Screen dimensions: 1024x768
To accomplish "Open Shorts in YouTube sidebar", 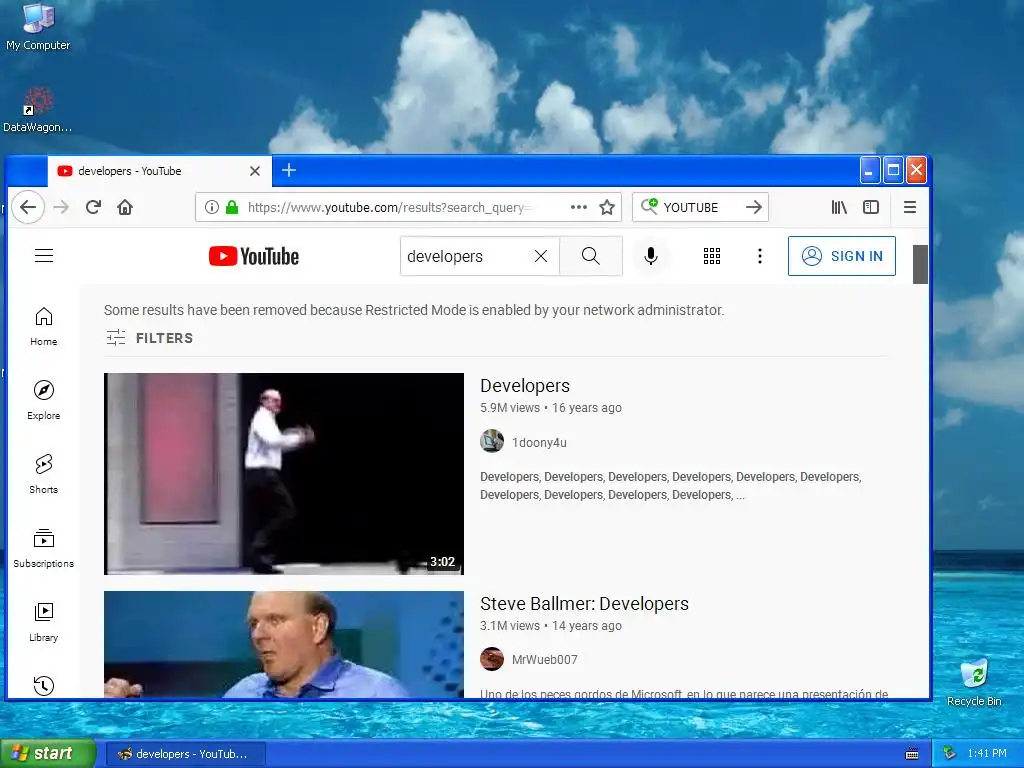I will (44, 474).
